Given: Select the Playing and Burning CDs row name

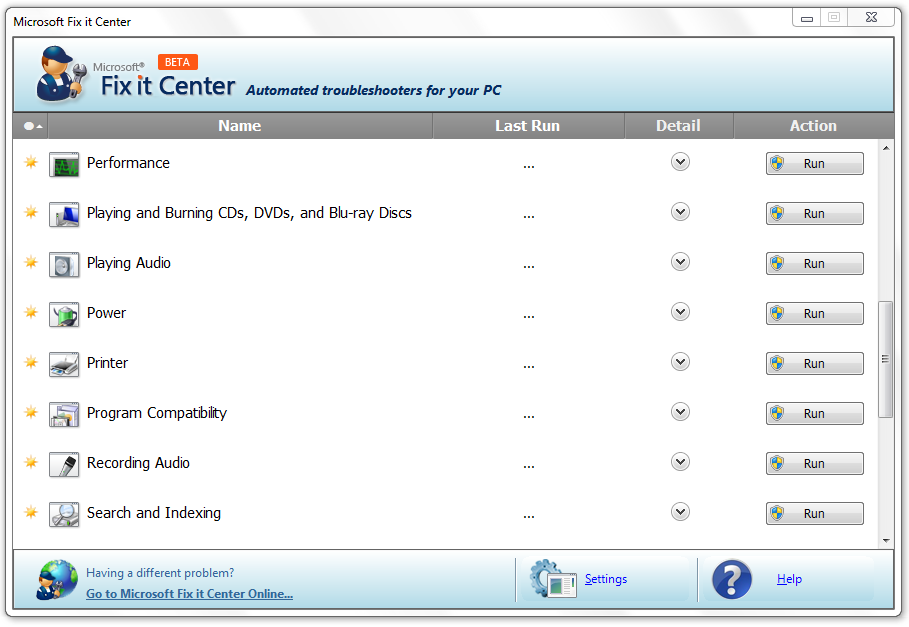Looking at the screenshot, I should [249, 213].
